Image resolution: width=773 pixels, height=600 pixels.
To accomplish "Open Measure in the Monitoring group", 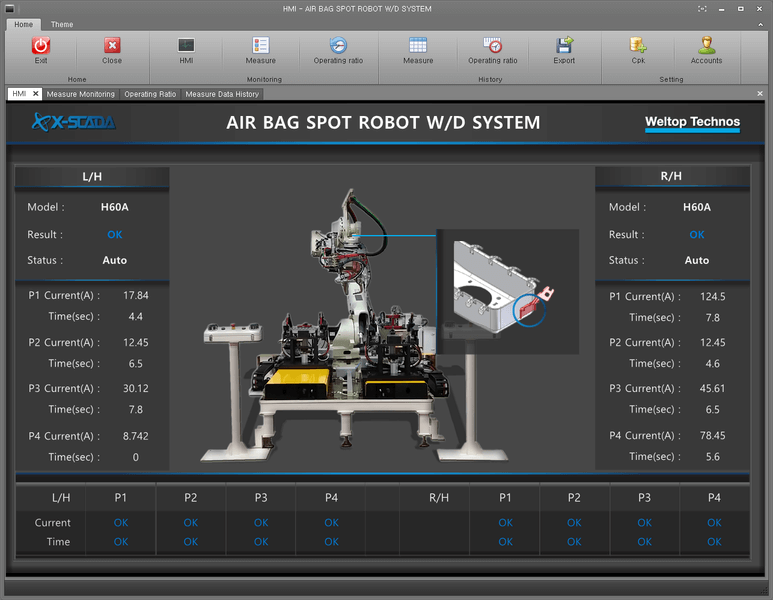I will pyautogui.click(x=260, y=46).
